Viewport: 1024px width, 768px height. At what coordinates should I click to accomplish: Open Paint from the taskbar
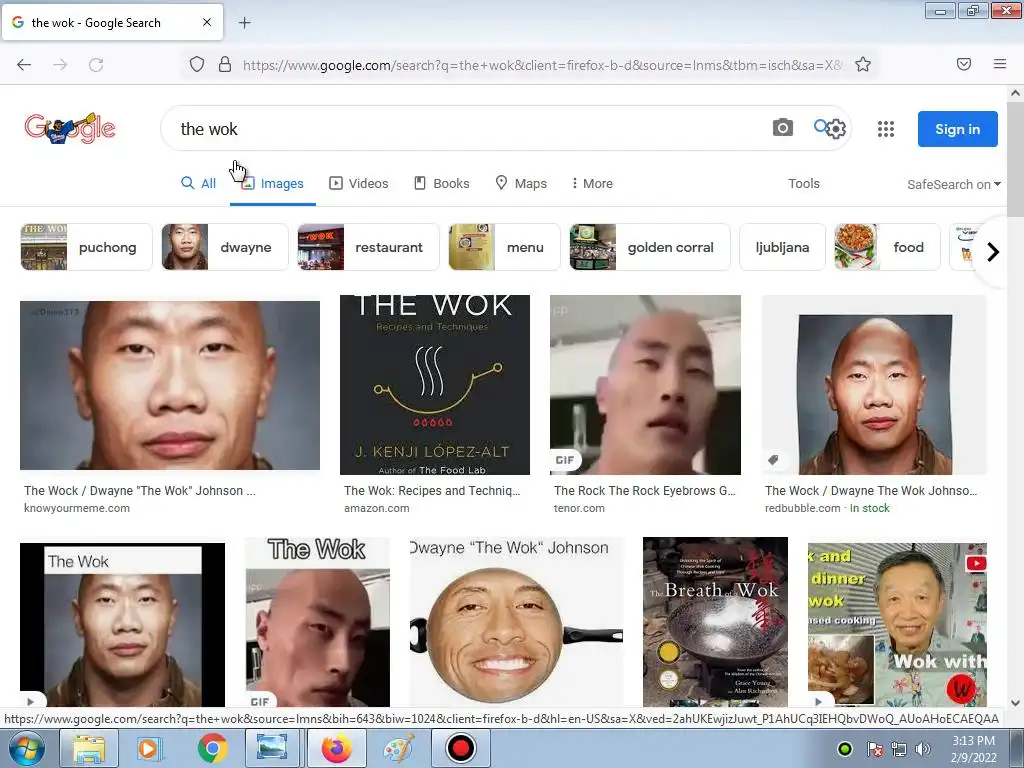[398, 748]
